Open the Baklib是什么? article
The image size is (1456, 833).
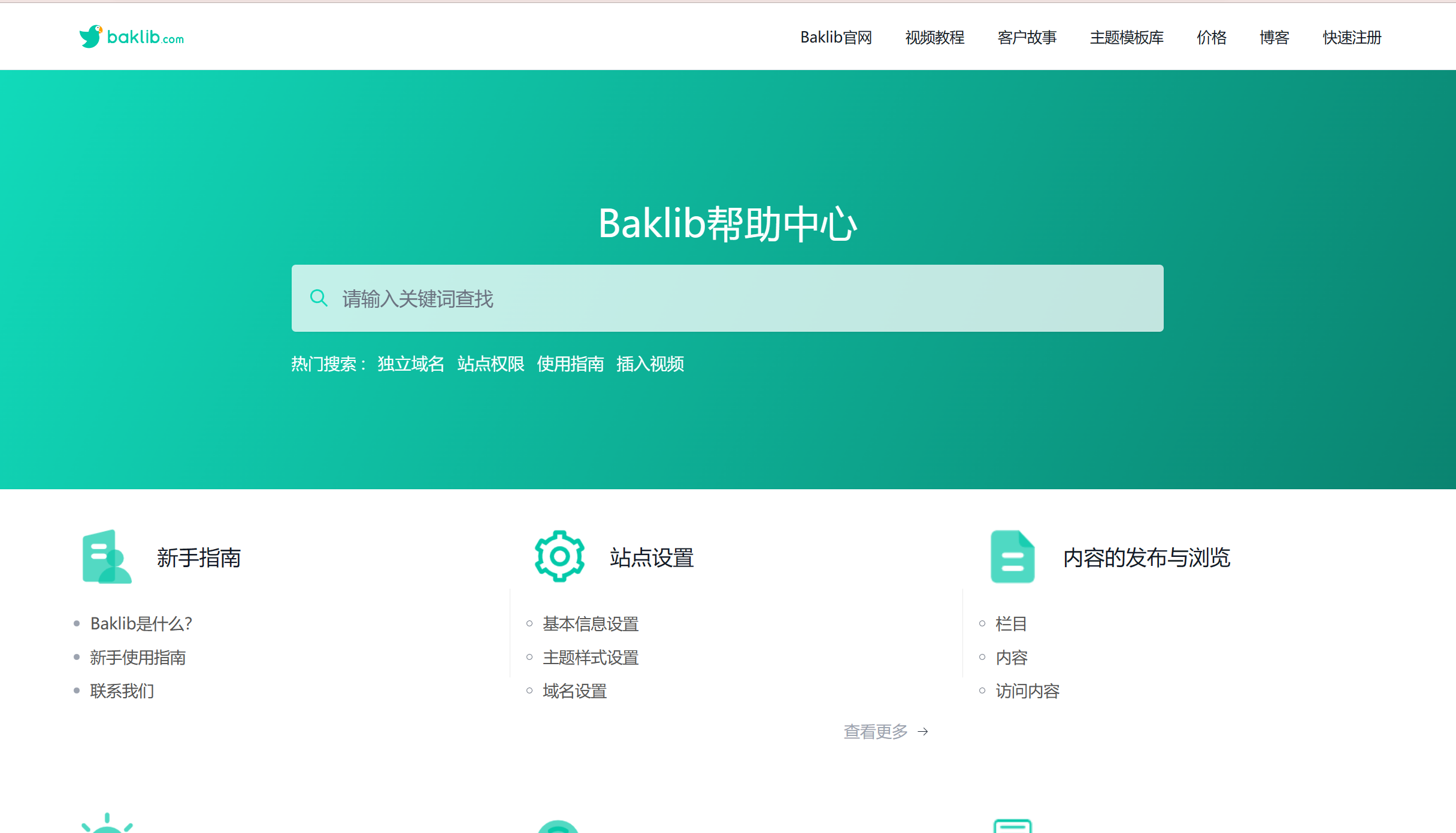point(141,623)
